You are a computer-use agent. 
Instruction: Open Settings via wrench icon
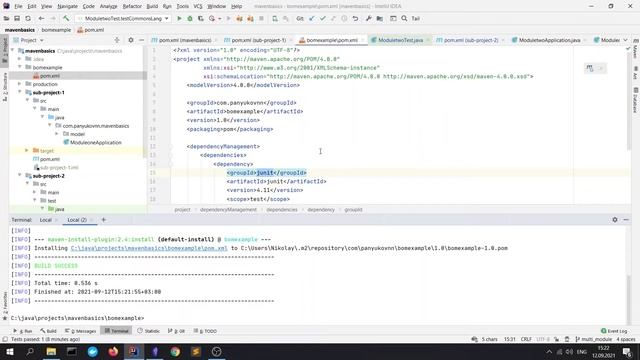(x=369, y=18)
